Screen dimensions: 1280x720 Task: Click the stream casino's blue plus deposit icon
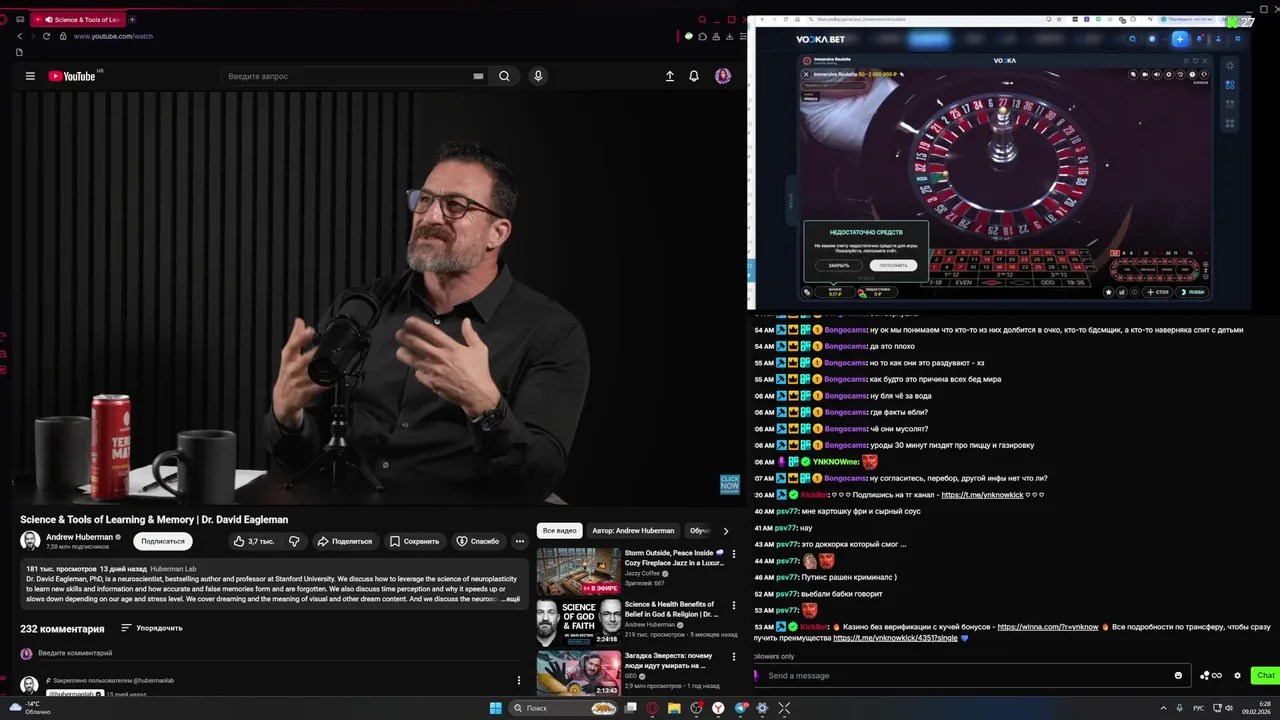click(1180, 39)
